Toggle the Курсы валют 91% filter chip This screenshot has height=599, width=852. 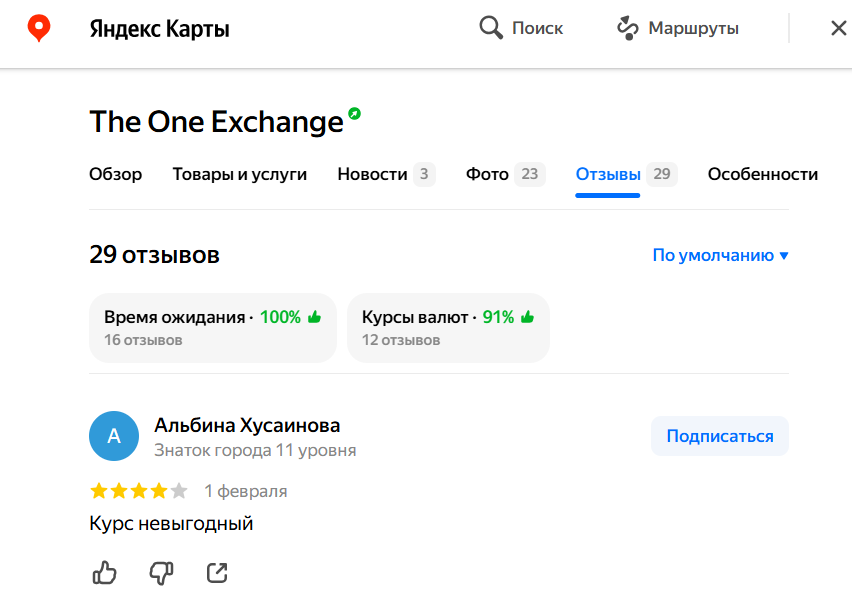coord(448,328)
